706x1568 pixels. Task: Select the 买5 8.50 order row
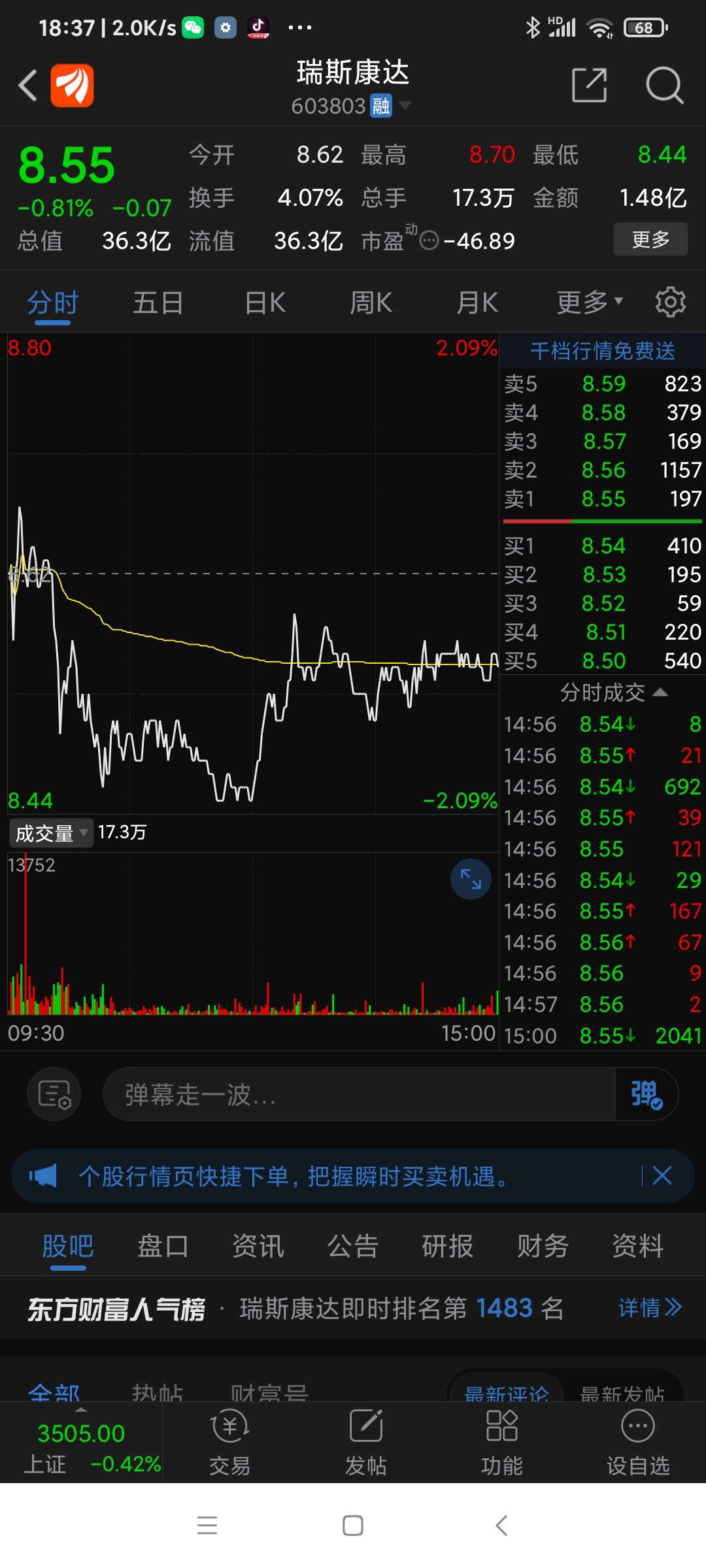click(x=603, y=661)
